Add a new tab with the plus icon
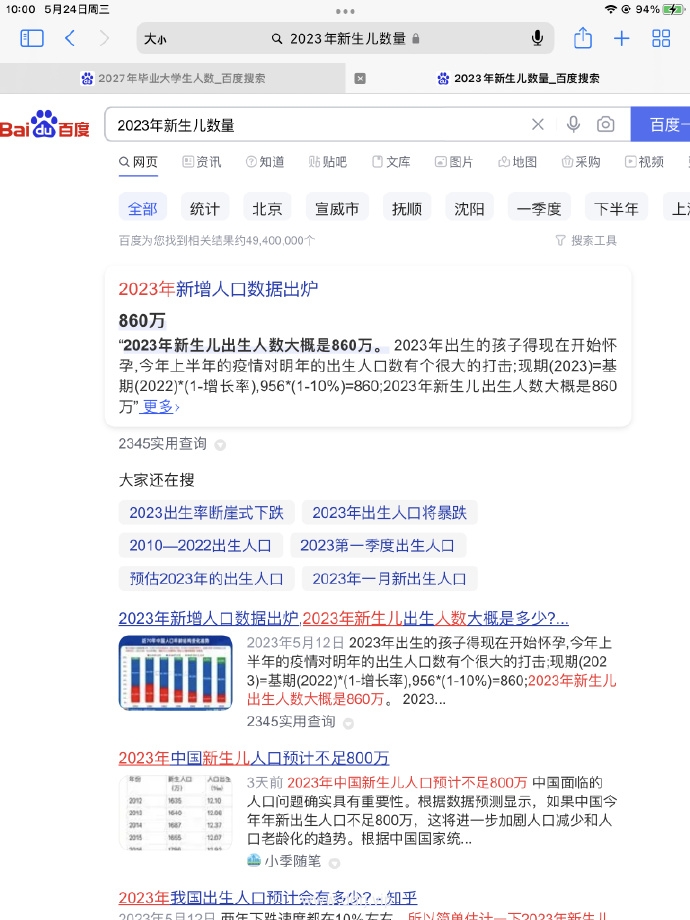The height and width of the screenshot is (920, 690). [x=621, y=39]
